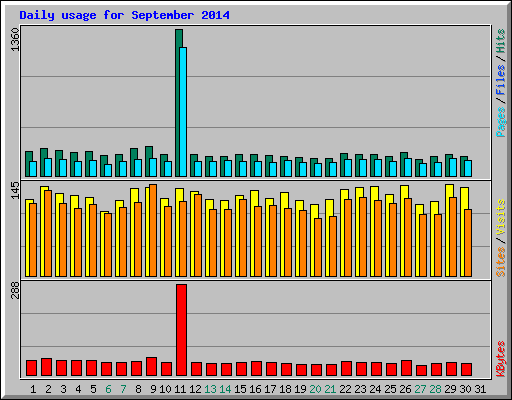
Task: Click green weekend day label 20
Action: pyautogui.click(x=315, y=389)
